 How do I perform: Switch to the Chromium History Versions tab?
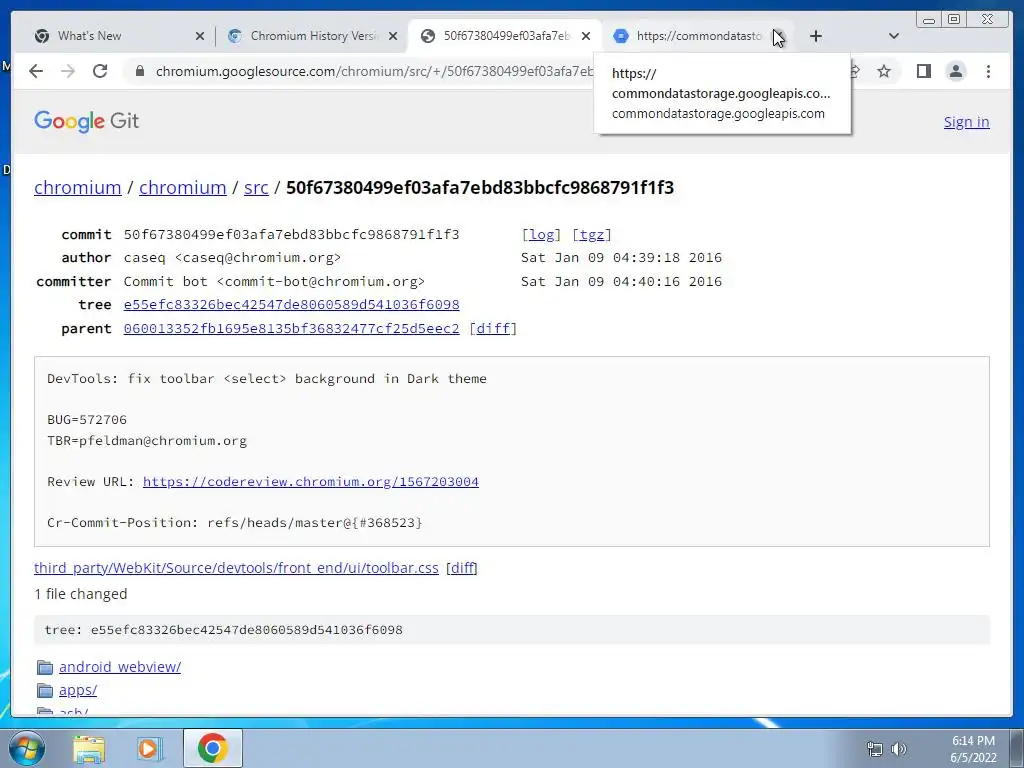[x=312, y=36]
